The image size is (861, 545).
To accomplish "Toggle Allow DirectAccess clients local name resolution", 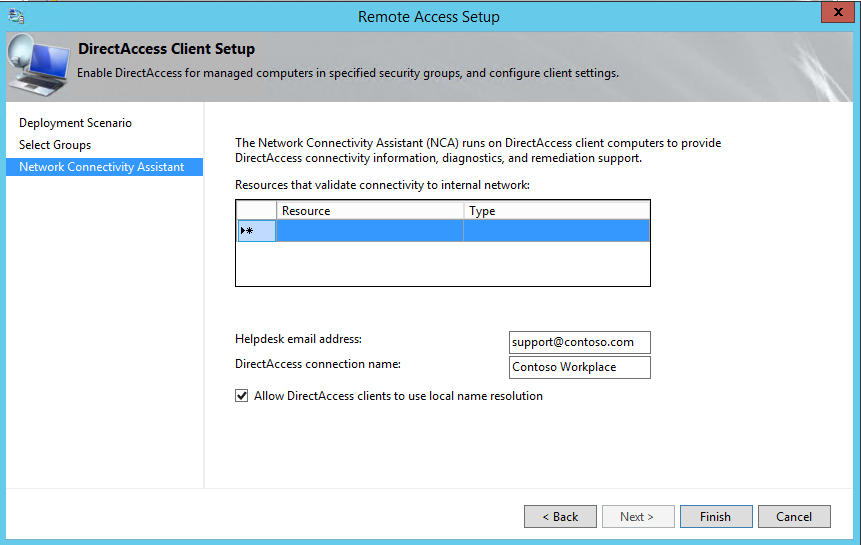I will (x=242, y=396).
